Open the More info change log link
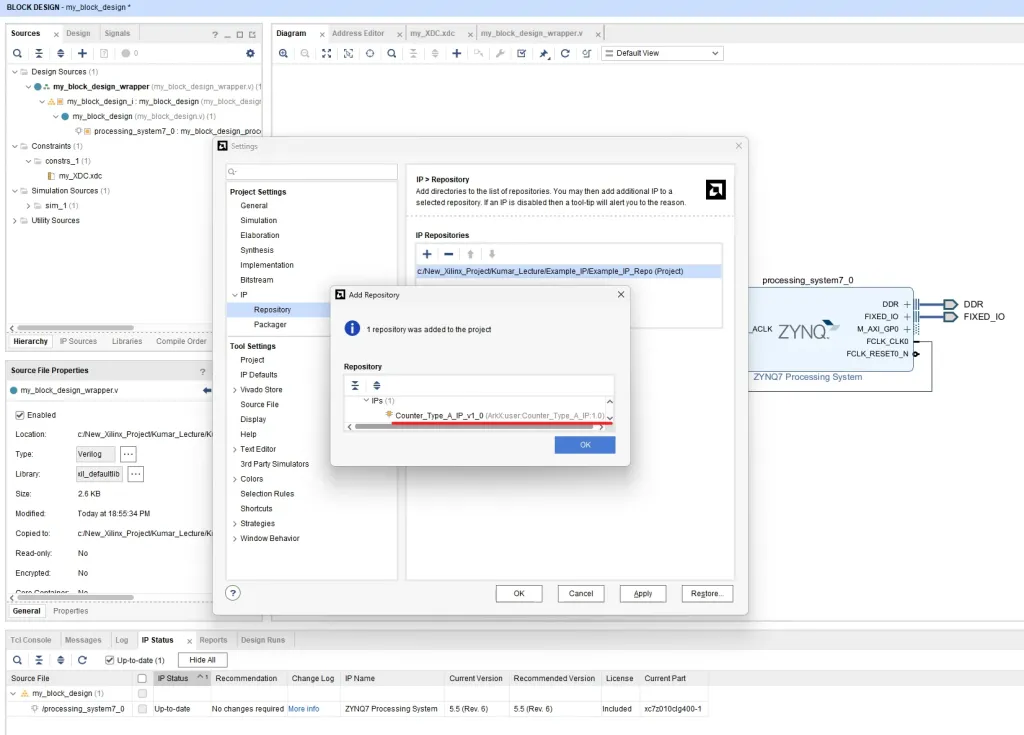The image size is (1024, 735). [303, 709]
